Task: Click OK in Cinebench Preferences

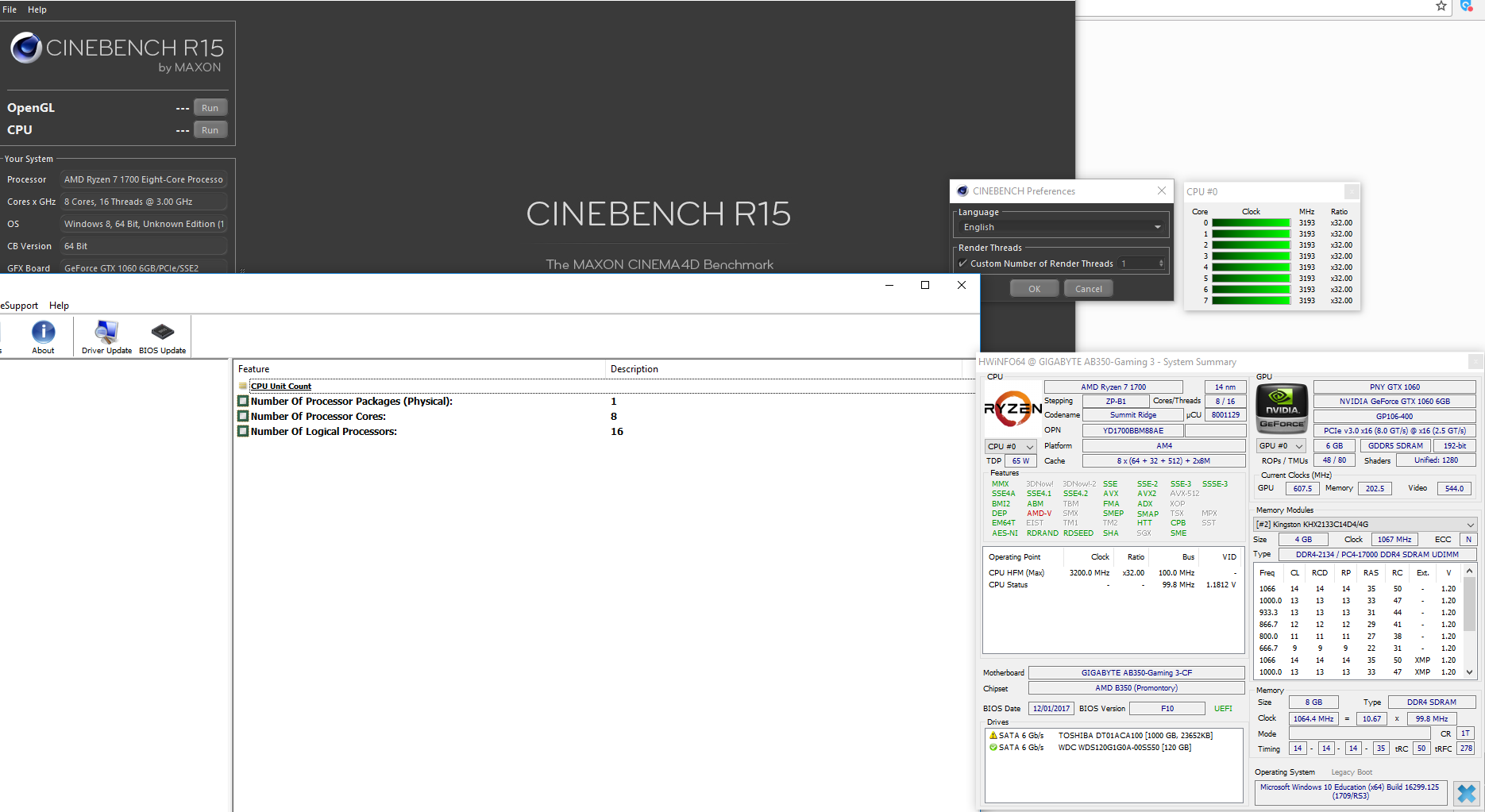Action: pos(1034,289)
